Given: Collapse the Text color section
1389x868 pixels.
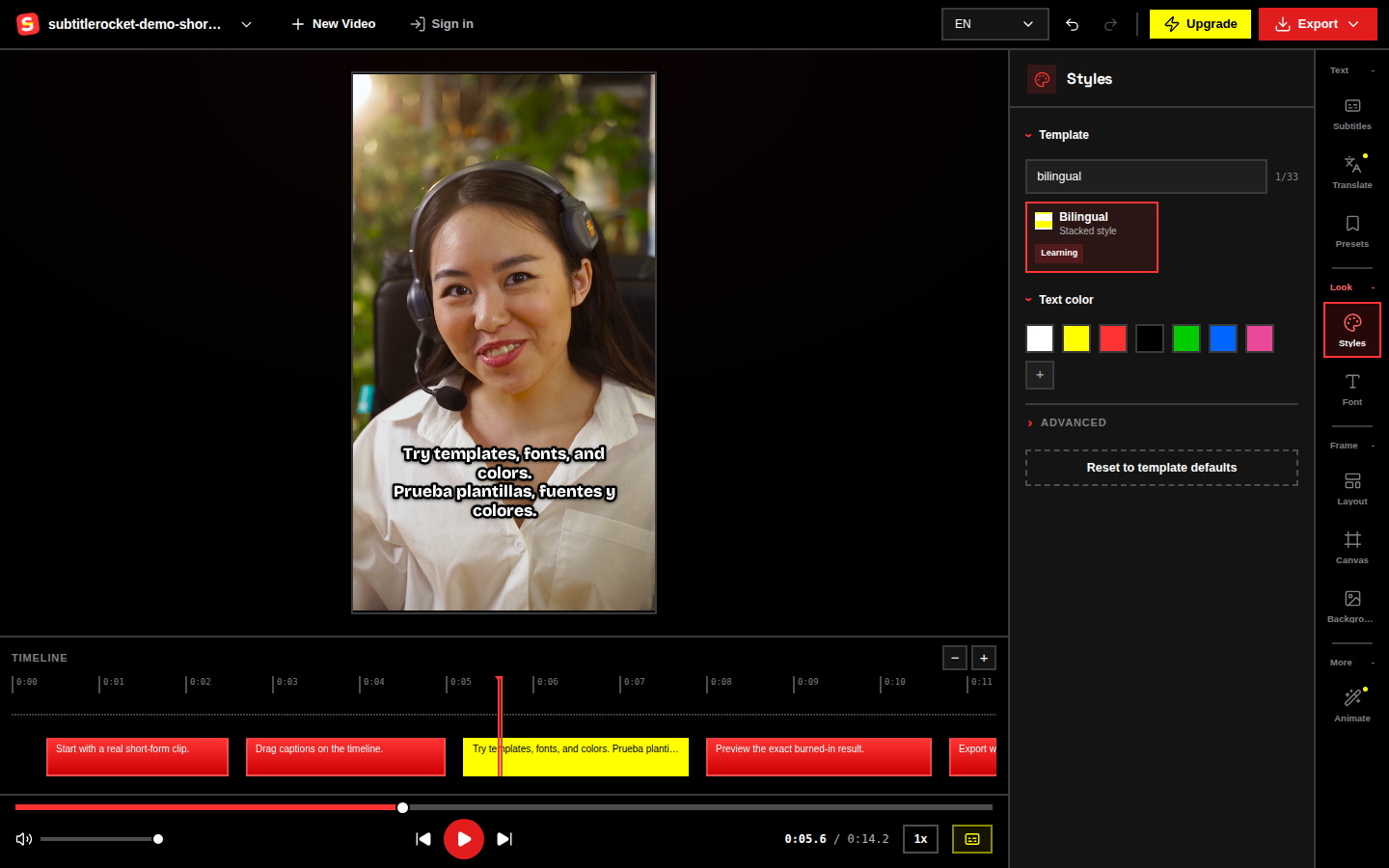Looking at the screenshot, I should 1059,300.
